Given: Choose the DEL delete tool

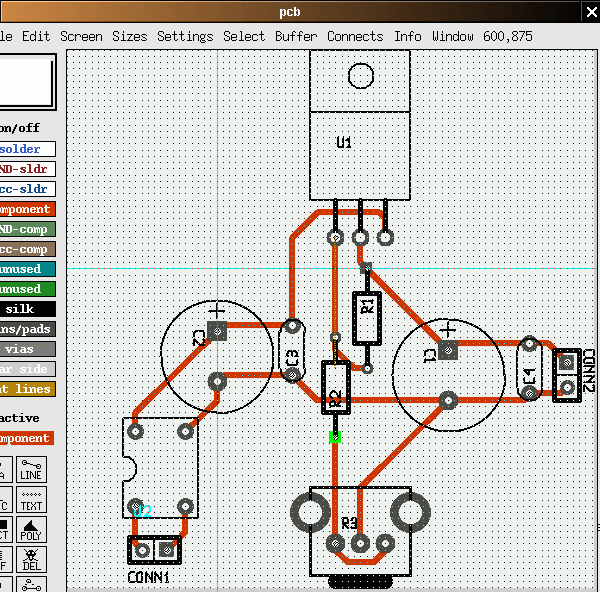Looking at the screenshot, I should point(31,558).
